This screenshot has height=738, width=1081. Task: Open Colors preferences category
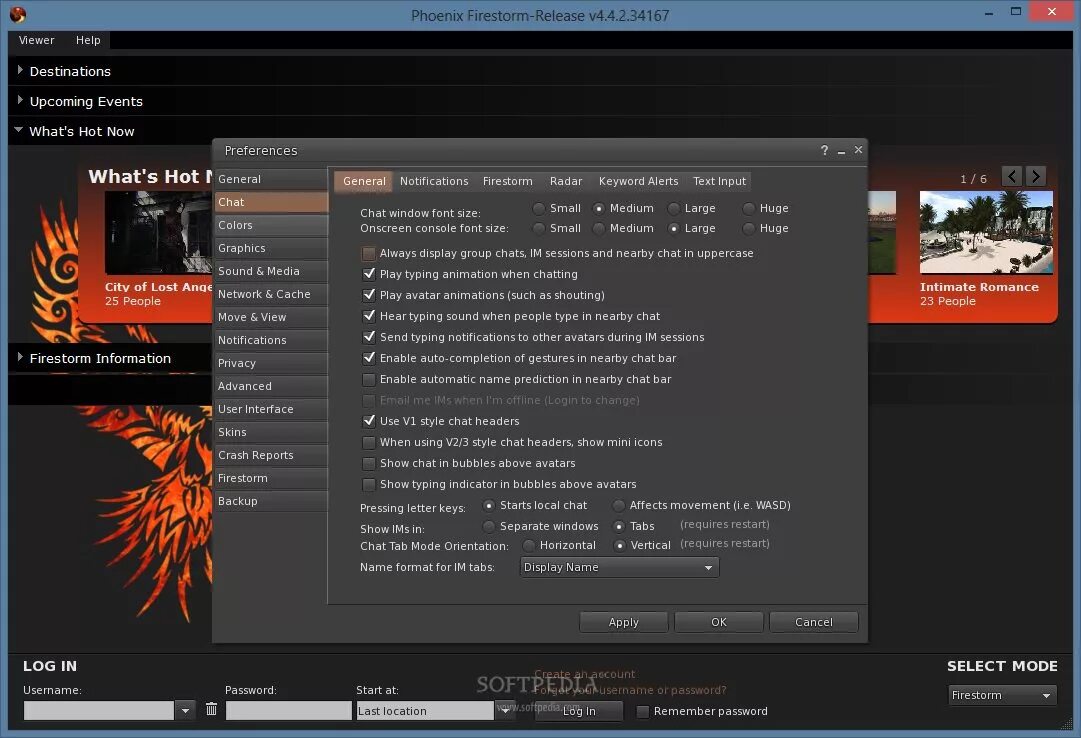tap(271, 225)
